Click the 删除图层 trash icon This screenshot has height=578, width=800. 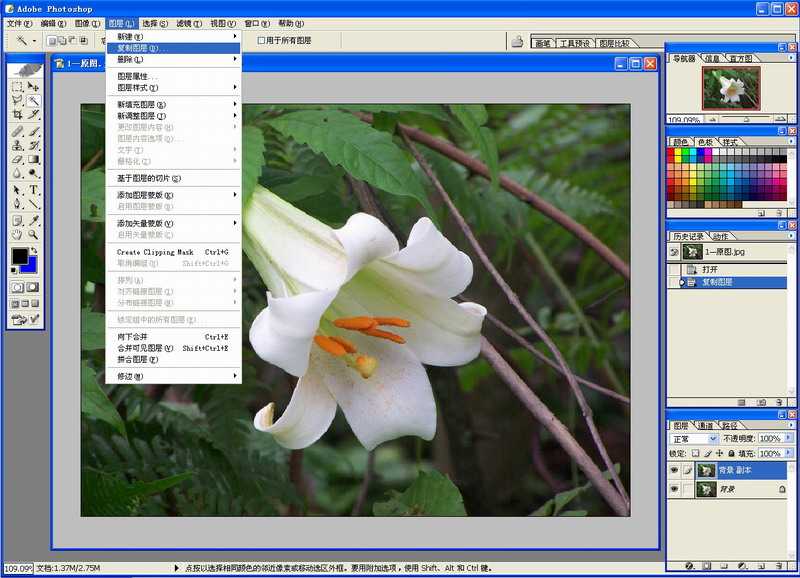point(779,565)
